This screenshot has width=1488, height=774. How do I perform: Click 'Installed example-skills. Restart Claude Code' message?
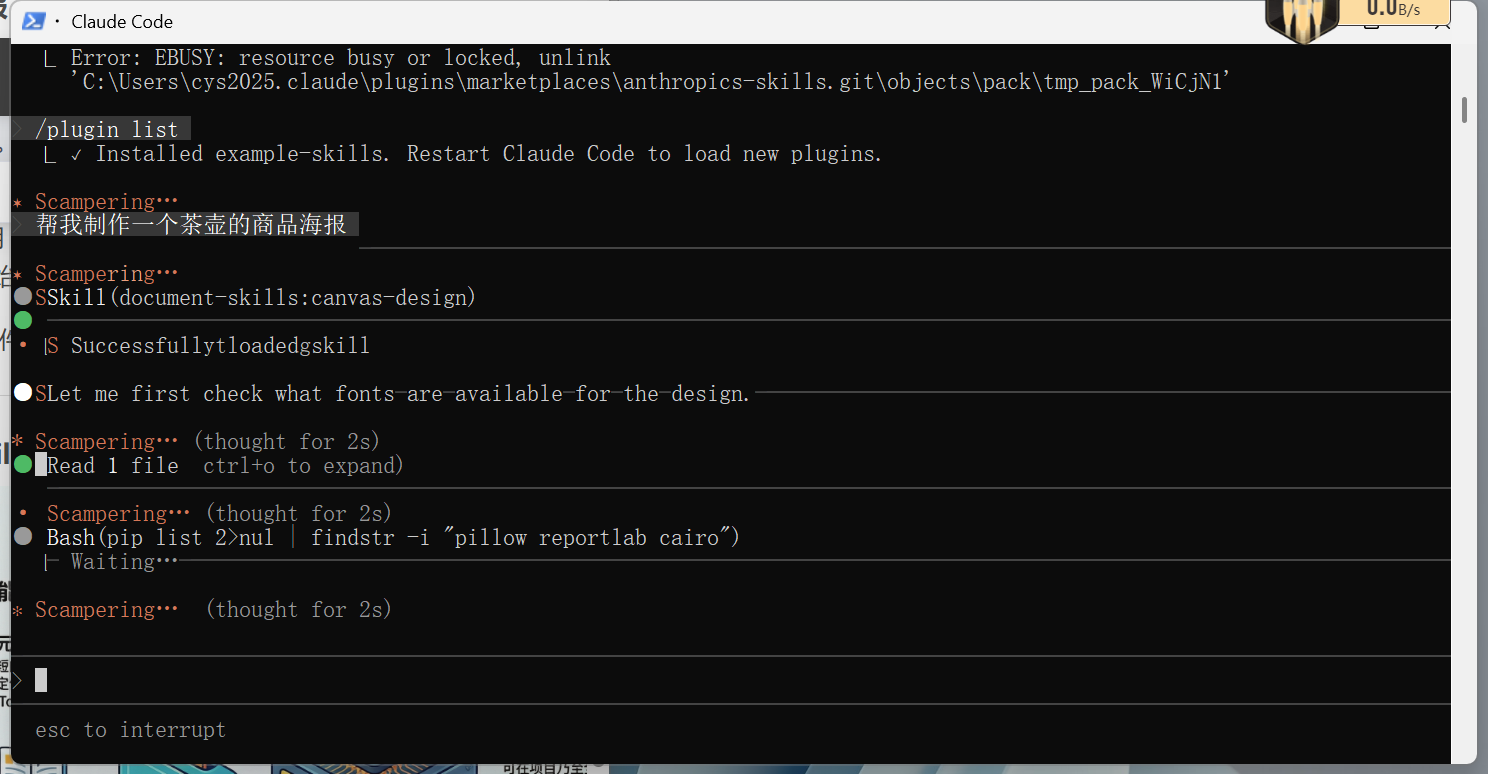pos(489,154)
